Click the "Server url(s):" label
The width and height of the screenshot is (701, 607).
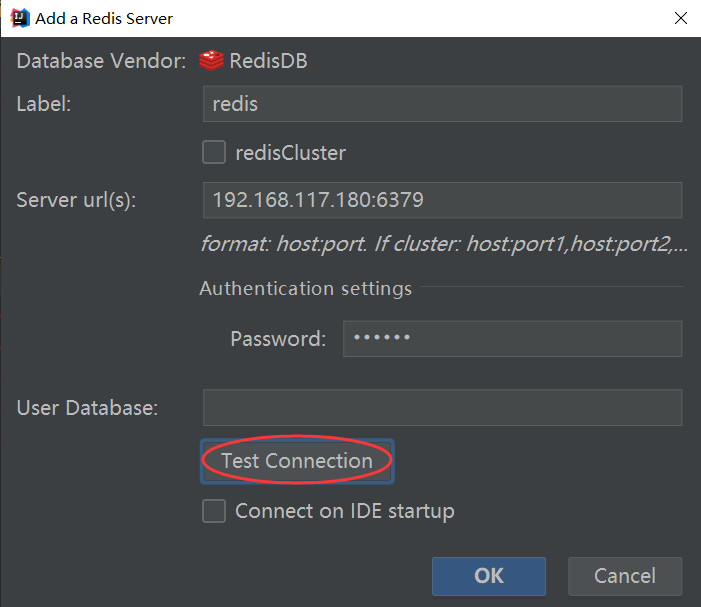[x=76, y=200]
